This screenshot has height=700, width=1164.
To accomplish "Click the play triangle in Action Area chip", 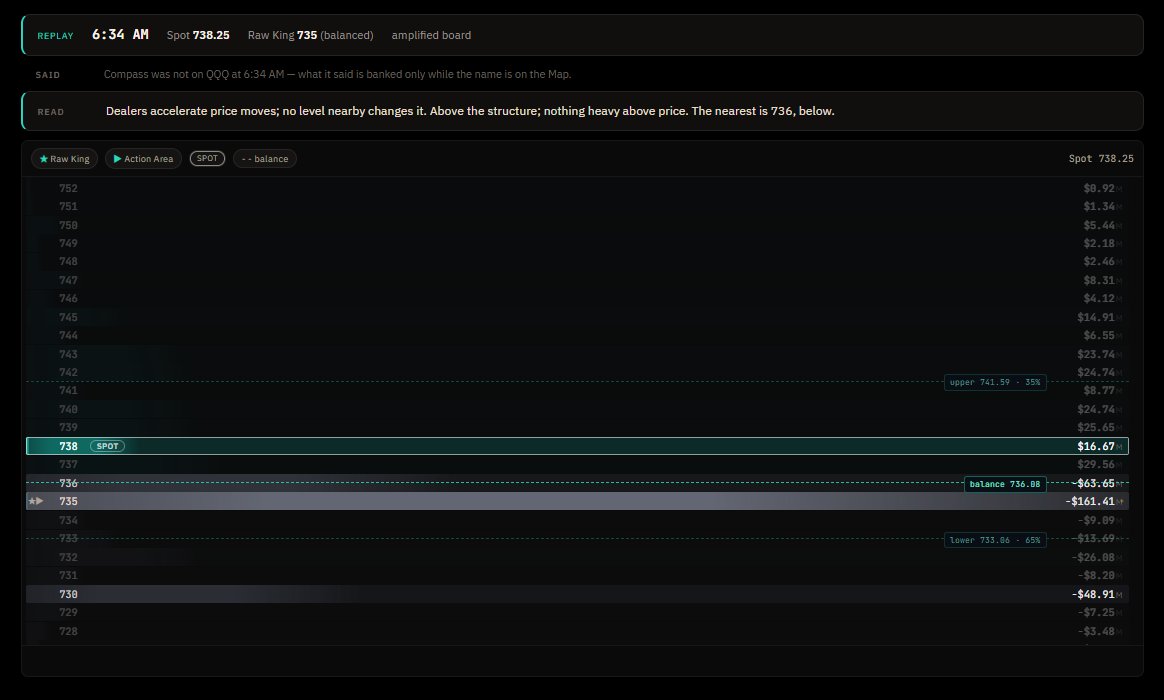I will point(117,159).
